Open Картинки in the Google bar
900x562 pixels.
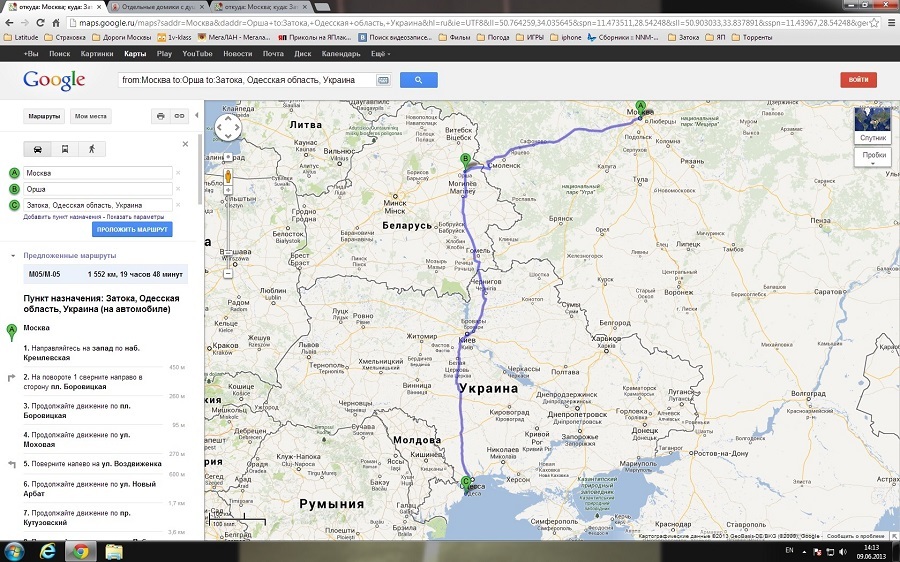(x=97, y=53)
